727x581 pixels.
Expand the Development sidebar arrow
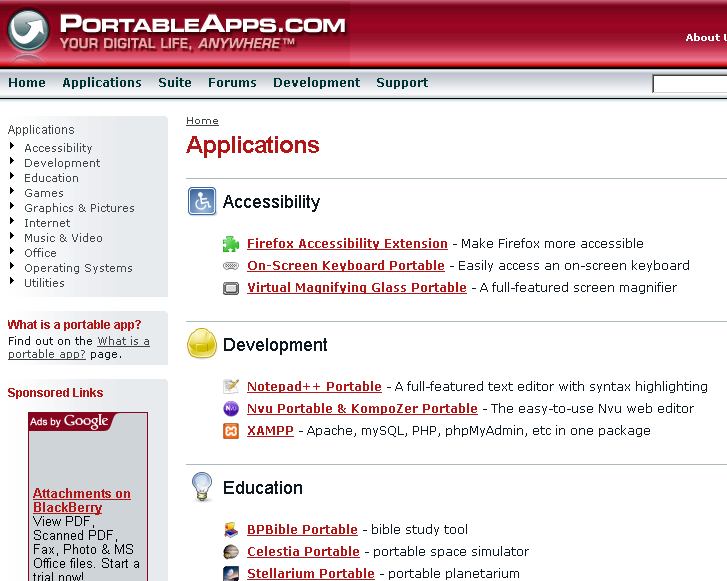tap(12, 161)
